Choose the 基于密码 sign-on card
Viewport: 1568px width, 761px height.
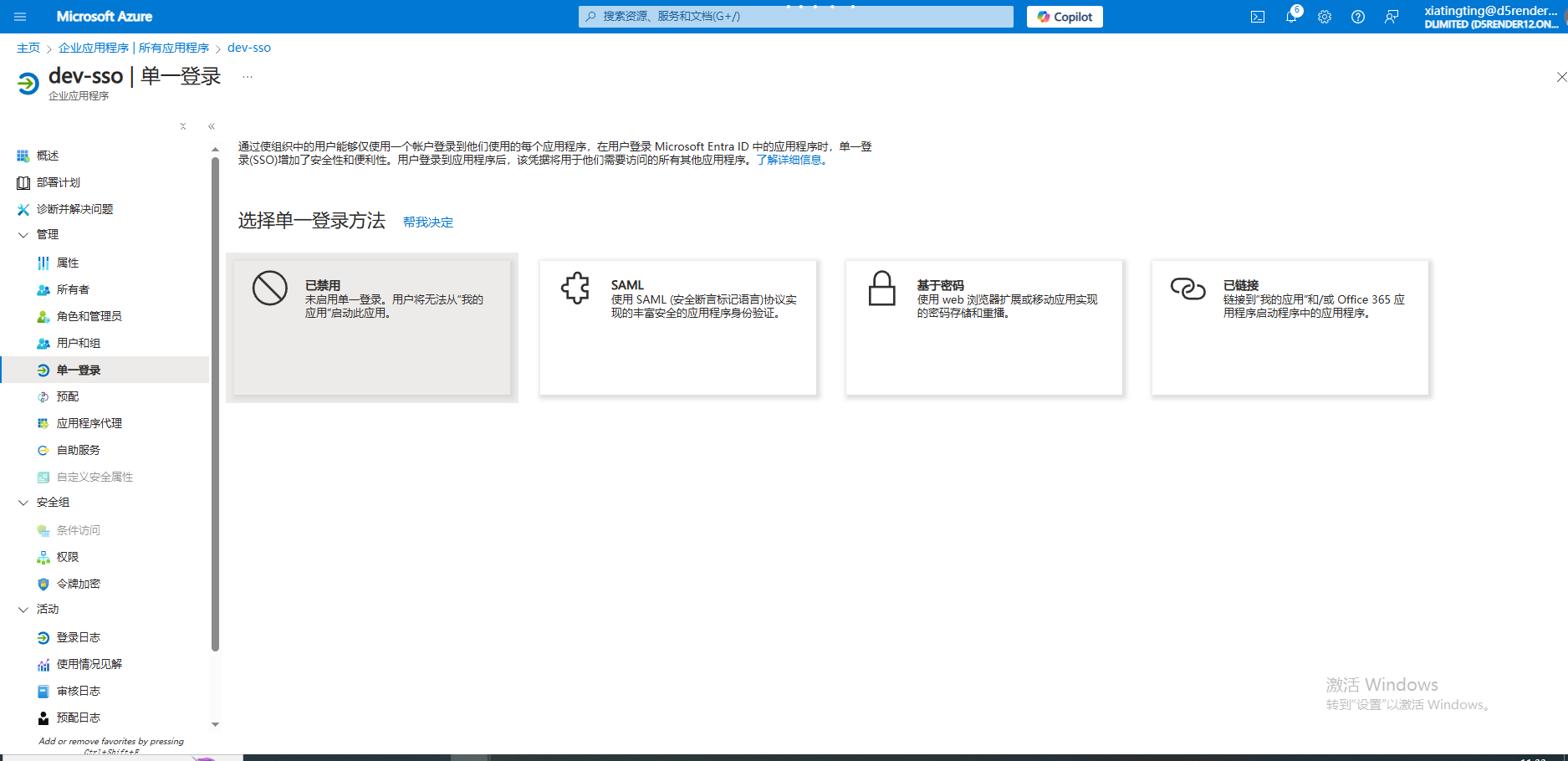(x=984, y=328)
